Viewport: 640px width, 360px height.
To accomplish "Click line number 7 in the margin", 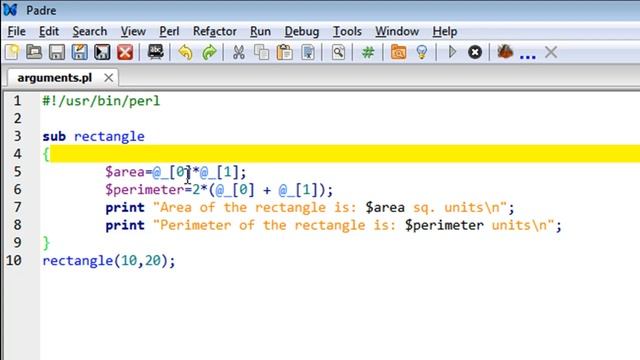I will [x=17, y=207].
